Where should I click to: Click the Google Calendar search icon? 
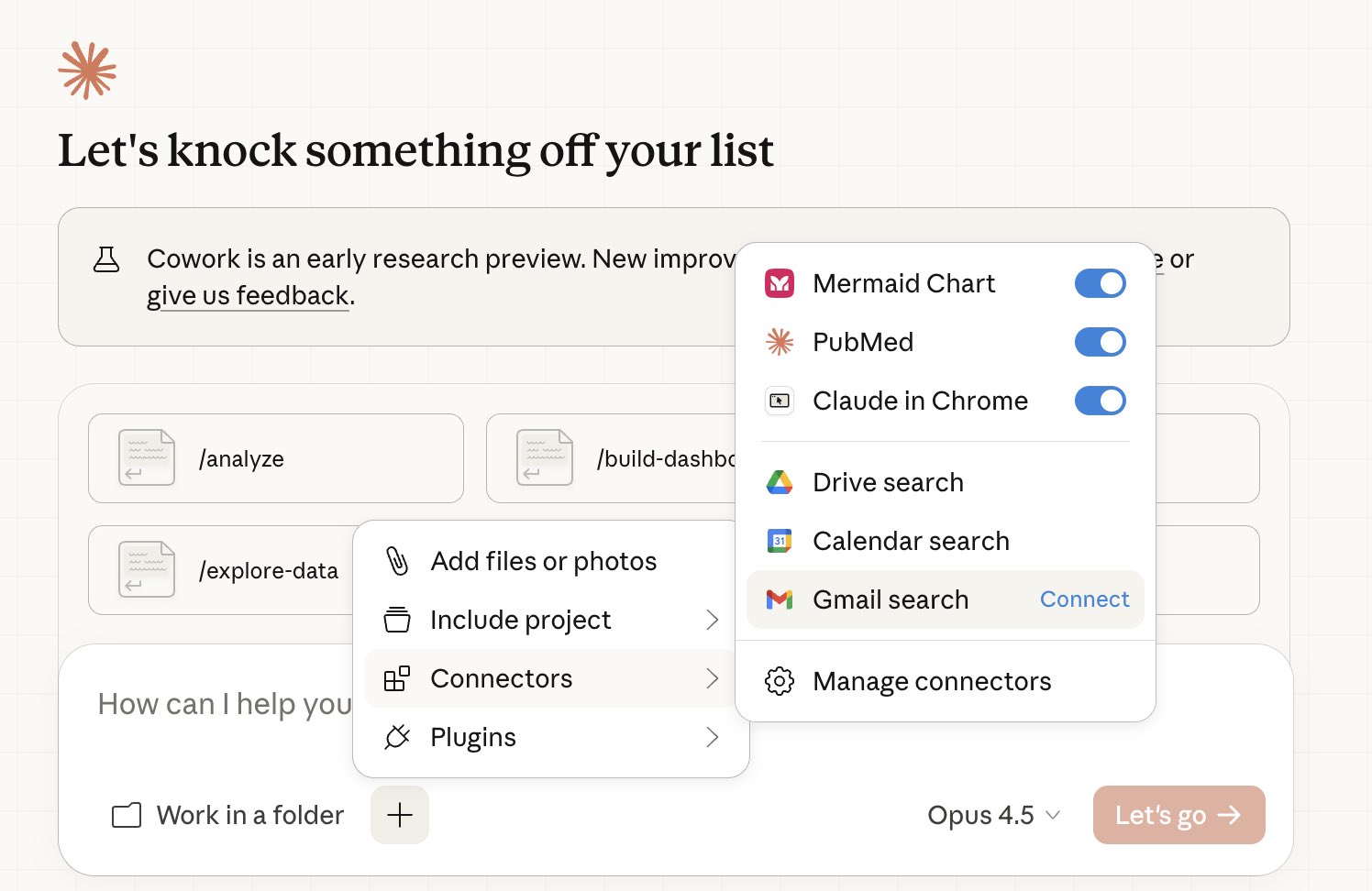click(x=780, y=541)
